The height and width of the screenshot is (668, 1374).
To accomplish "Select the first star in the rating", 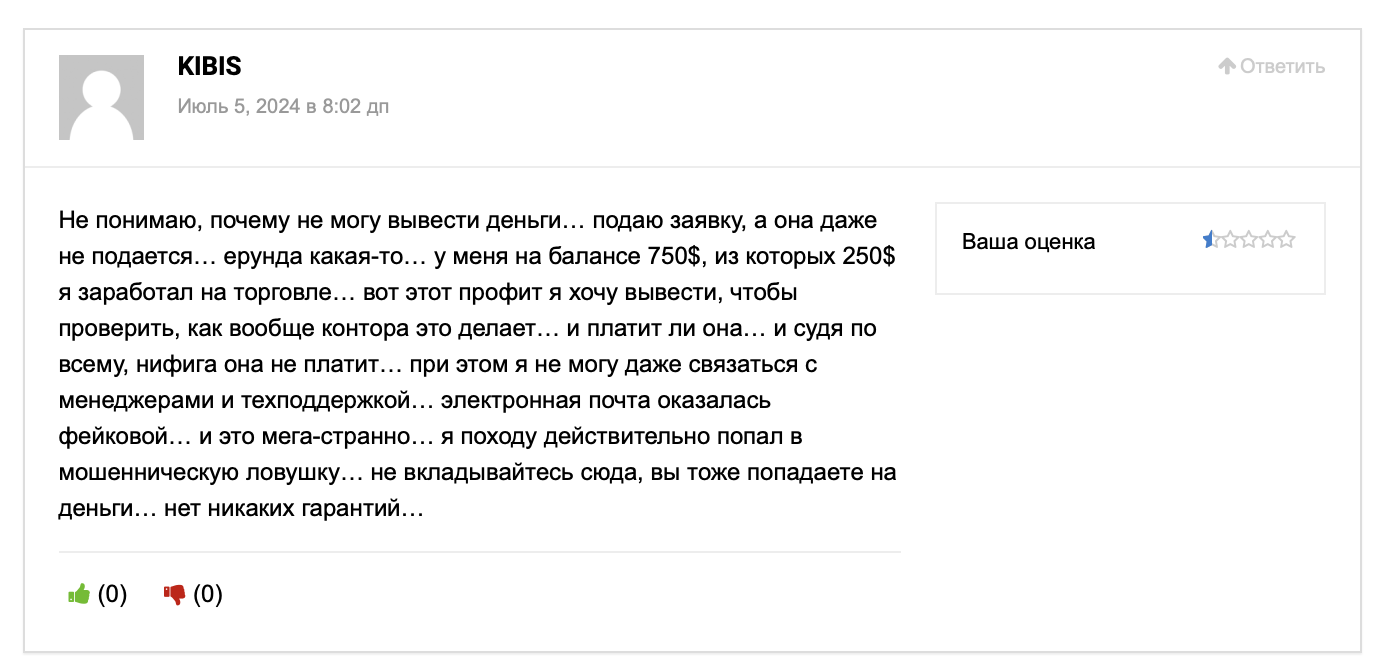I will [1211, 240].
